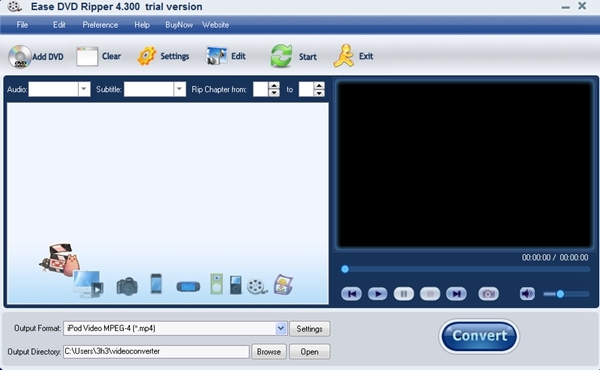
Task: Click the computer monitor device icon
Action: coord(88,284)
